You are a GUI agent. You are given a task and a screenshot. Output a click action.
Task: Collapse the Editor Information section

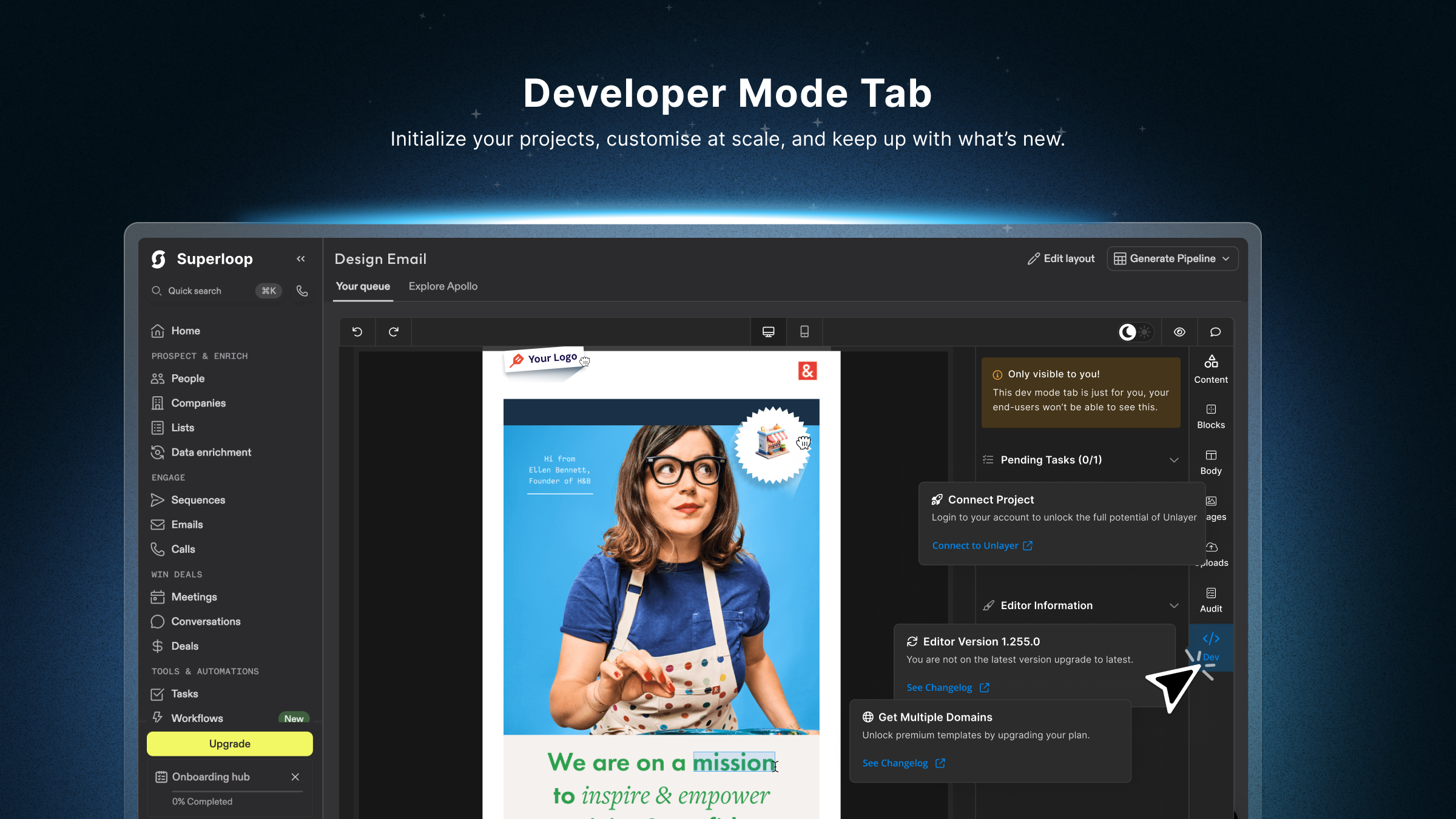coord(1174,605)
